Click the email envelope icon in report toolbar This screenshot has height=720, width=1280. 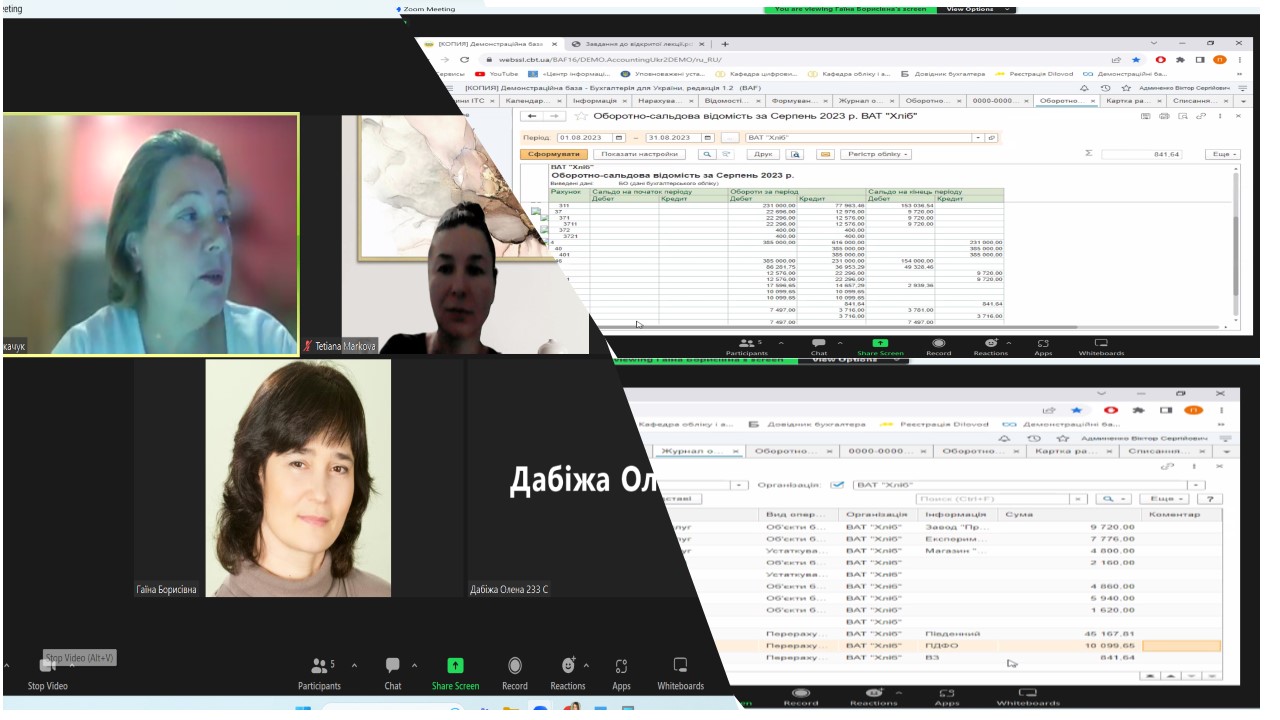coord(825,154)
